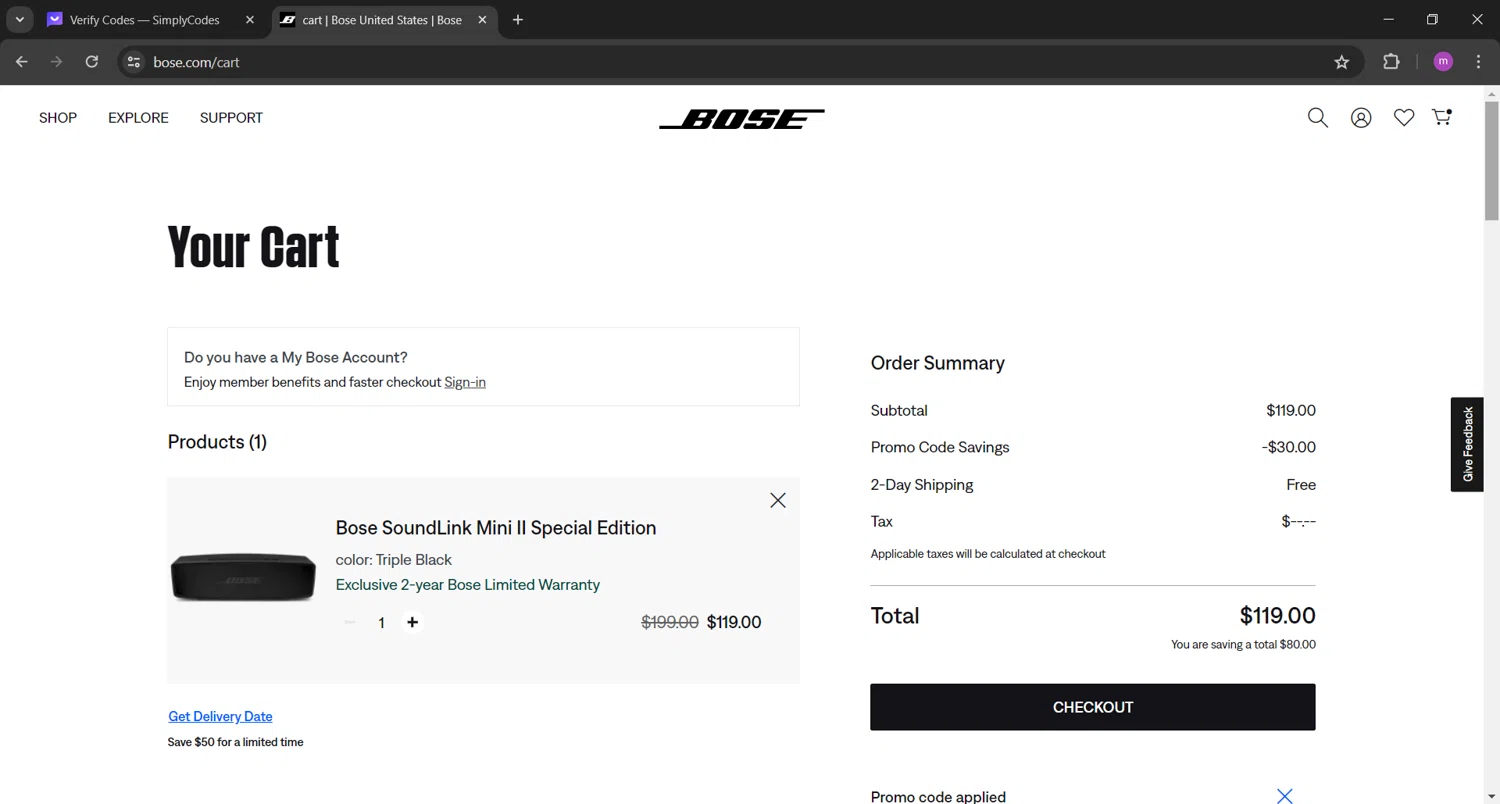The height and width of the screenshot is (804, 1500).
Task: Open the EXPLORE menu
Action: (x=138, y=118)
